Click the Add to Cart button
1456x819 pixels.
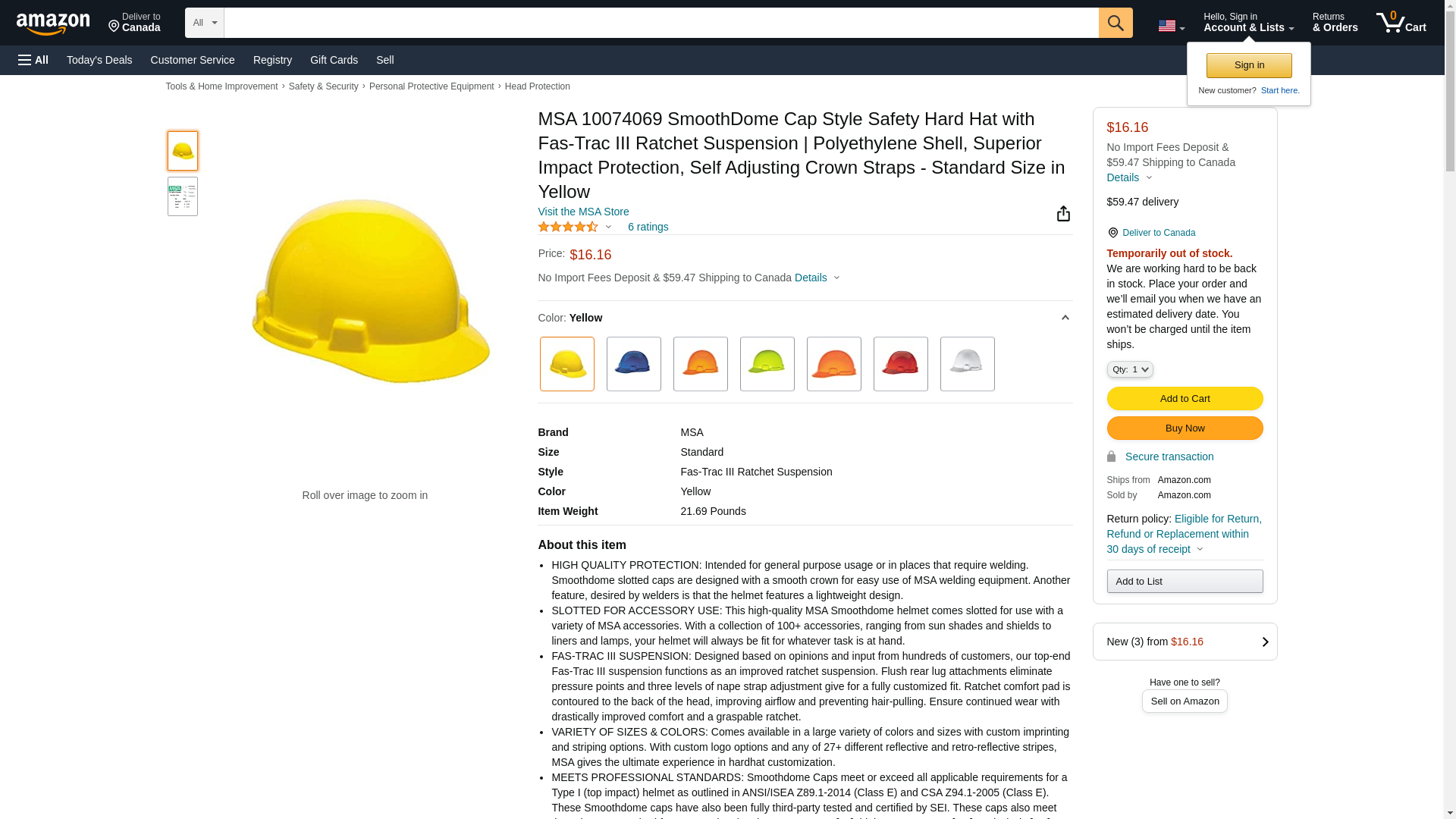tap(1184, 398)
